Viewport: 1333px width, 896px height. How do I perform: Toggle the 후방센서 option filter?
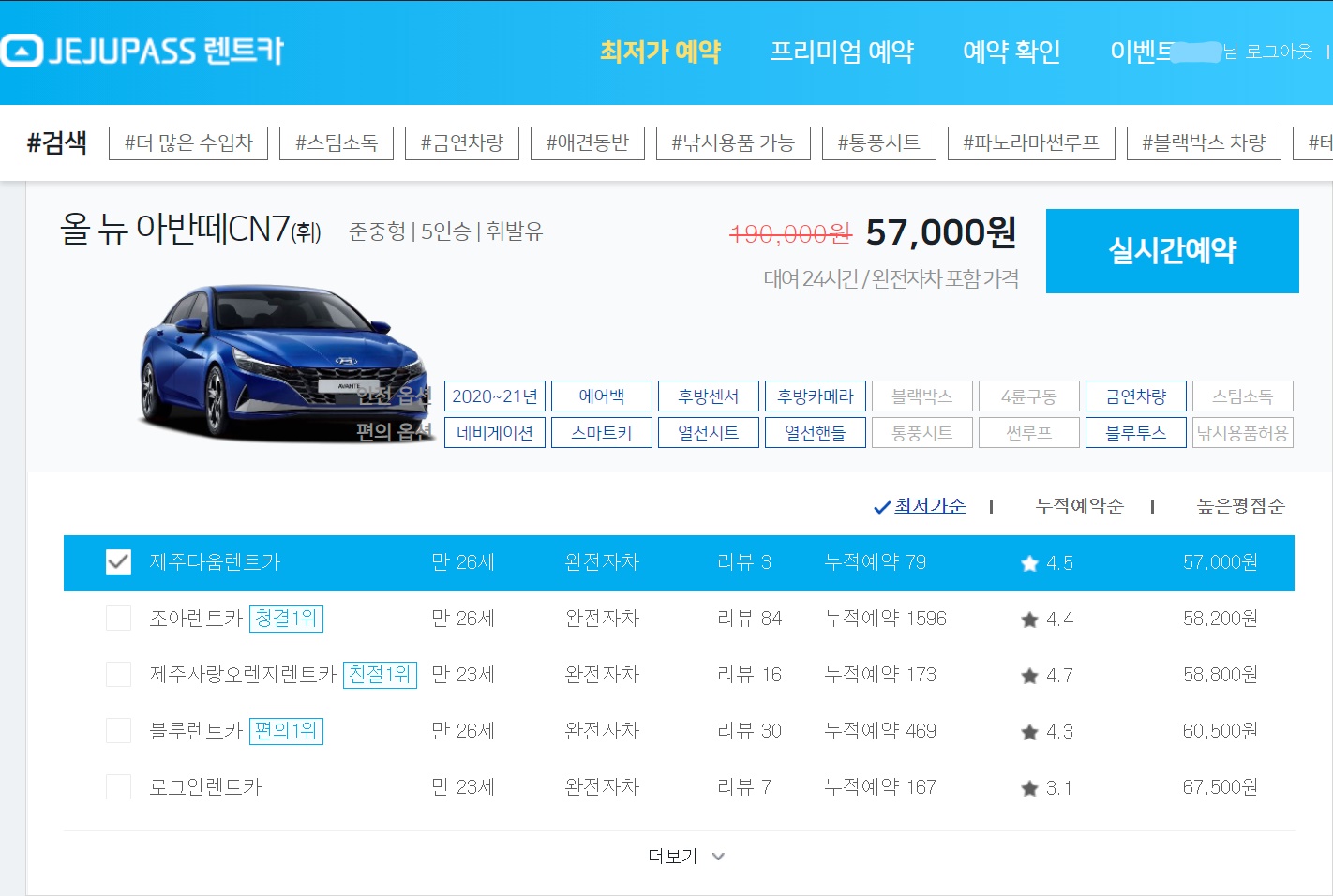709,396
